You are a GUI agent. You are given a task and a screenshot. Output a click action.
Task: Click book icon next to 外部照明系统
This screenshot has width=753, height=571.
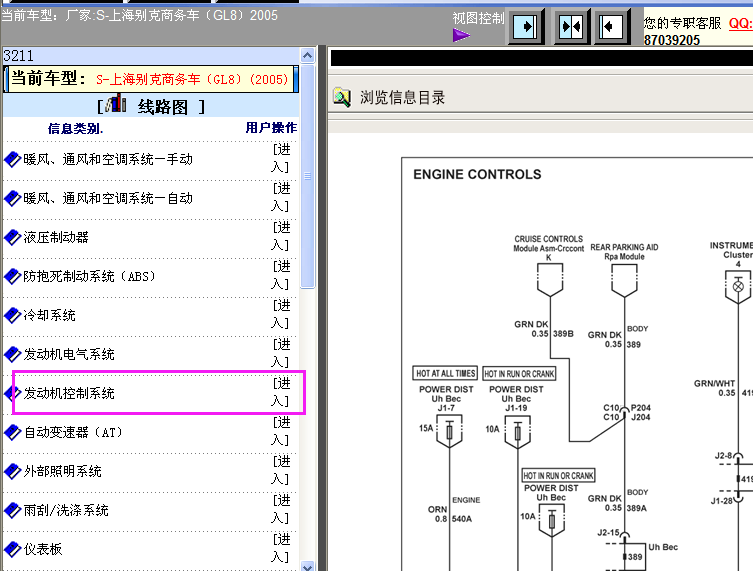[x=12, y=471]
